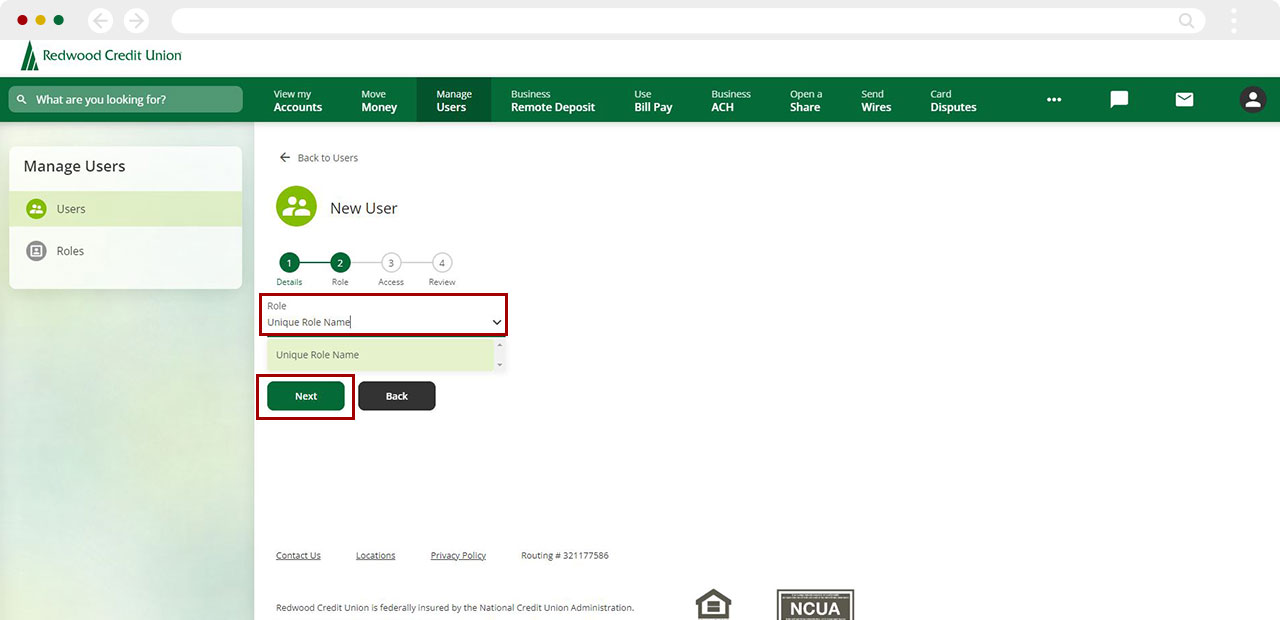Select the Users icon in Manage Users sidebar
This screenshot has height=620, width=1280.
[36, 209]
